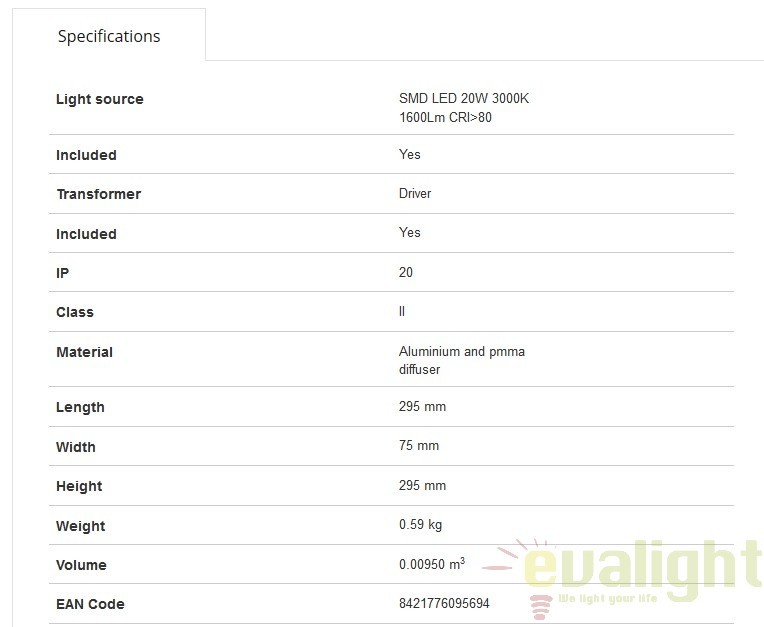The image size is (764, 627).
Task: Open the Specifications tab
Action: [109, 36]
